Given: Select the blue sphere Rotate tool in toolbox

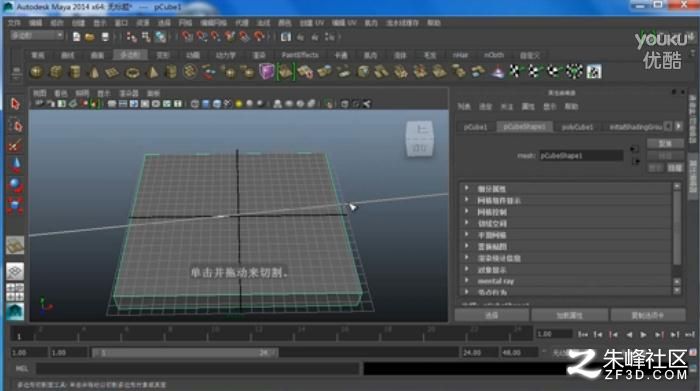Looking at the screenshot, I should coord(15,185).
